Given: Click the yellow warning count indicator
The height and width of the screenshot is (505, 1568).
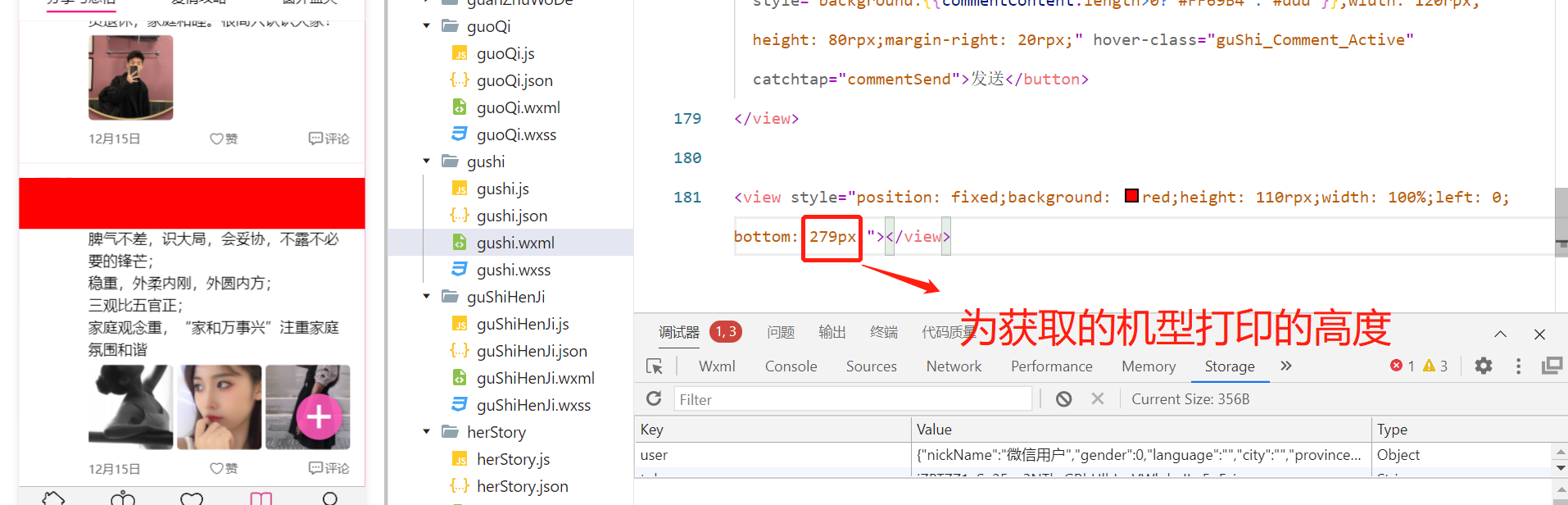Looking at the screenshot, I should 1435,366.
